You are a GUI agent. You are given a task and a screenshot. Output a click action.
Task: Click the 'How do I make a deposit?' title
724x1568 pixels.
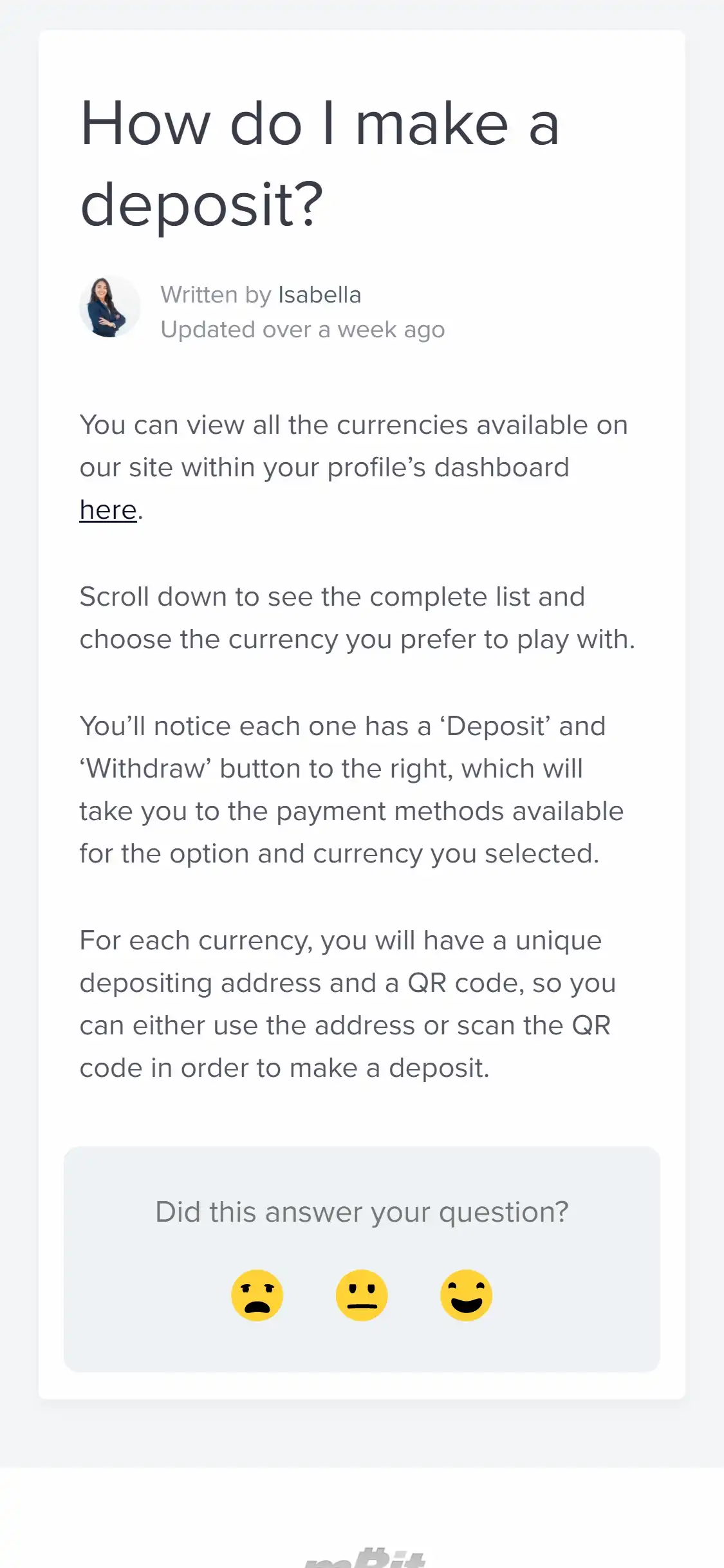(319, 163)
